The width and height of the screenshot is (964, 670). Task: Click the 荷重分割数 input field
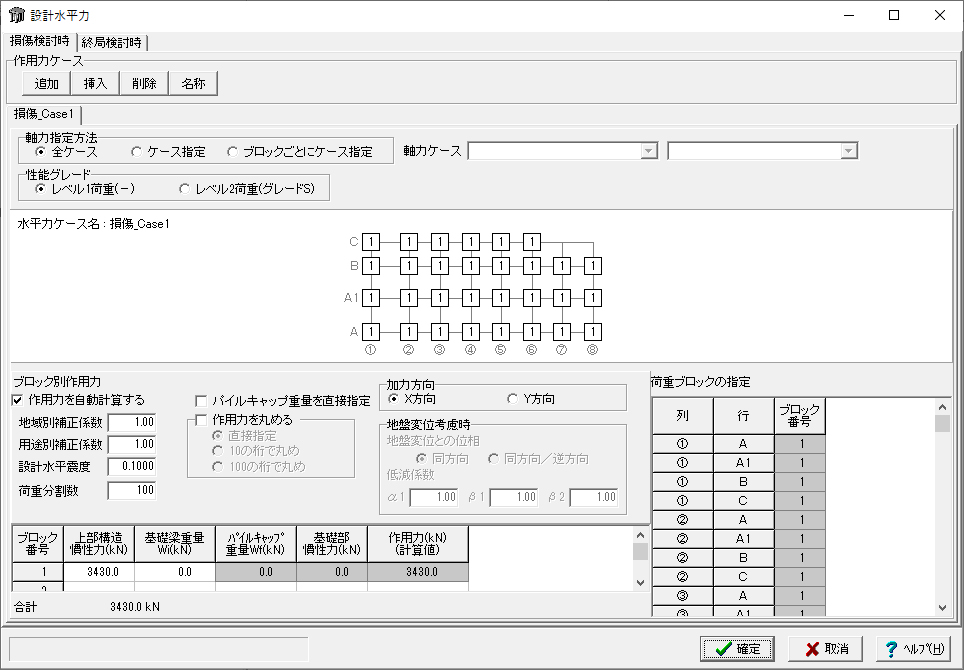point(132,490)
